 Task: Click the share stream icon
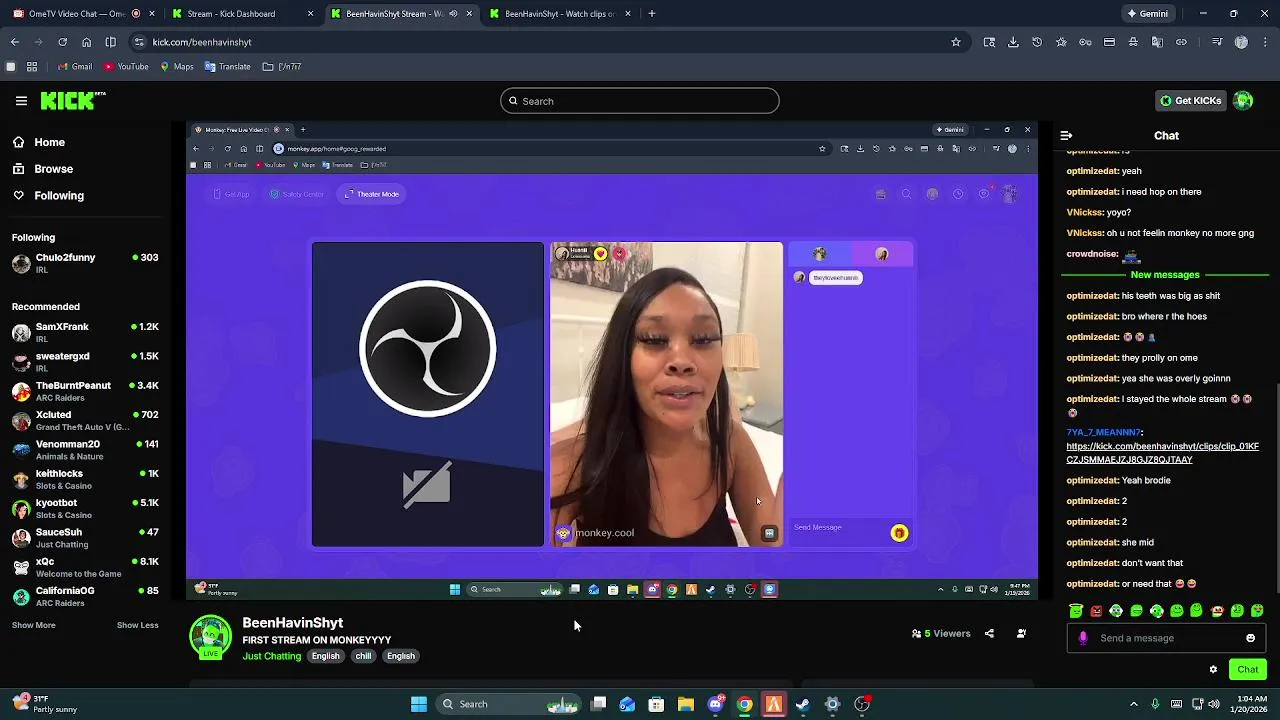pos(989,633)
